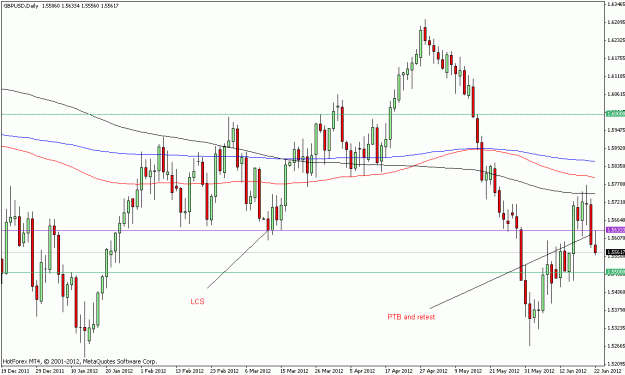Screen dimensions: 625x375
Task: Click the HotForex MT4 copyright line
Action: 80,361
